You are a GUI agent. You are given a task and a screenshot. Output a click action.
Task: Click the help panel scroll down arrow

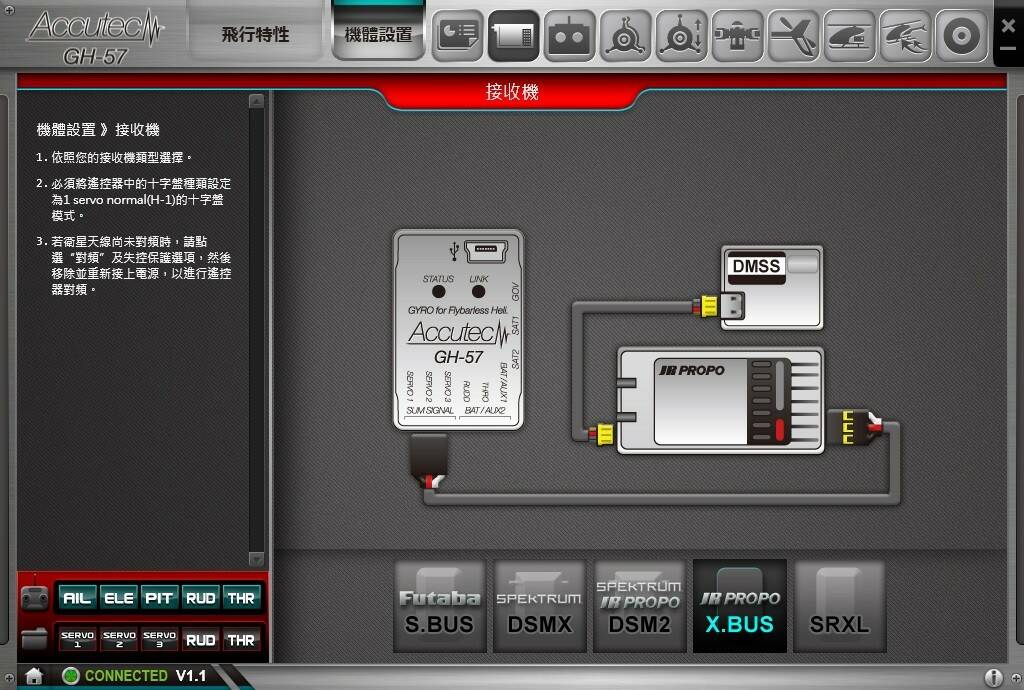click(x=257, y=559)
